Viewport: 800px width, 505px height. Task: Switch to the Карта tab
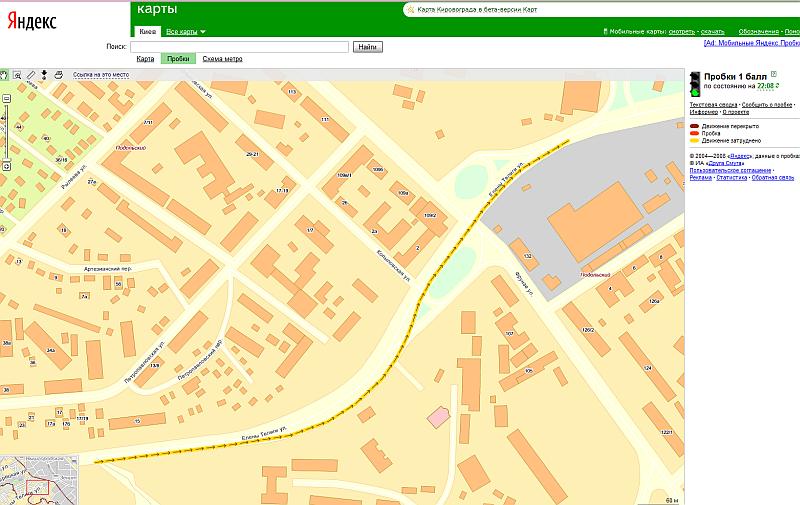point(145,59)
